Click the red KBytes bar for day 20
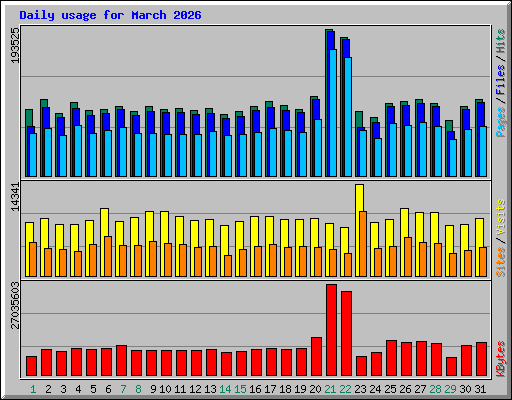The image size is (512, 400). point(316,357)
